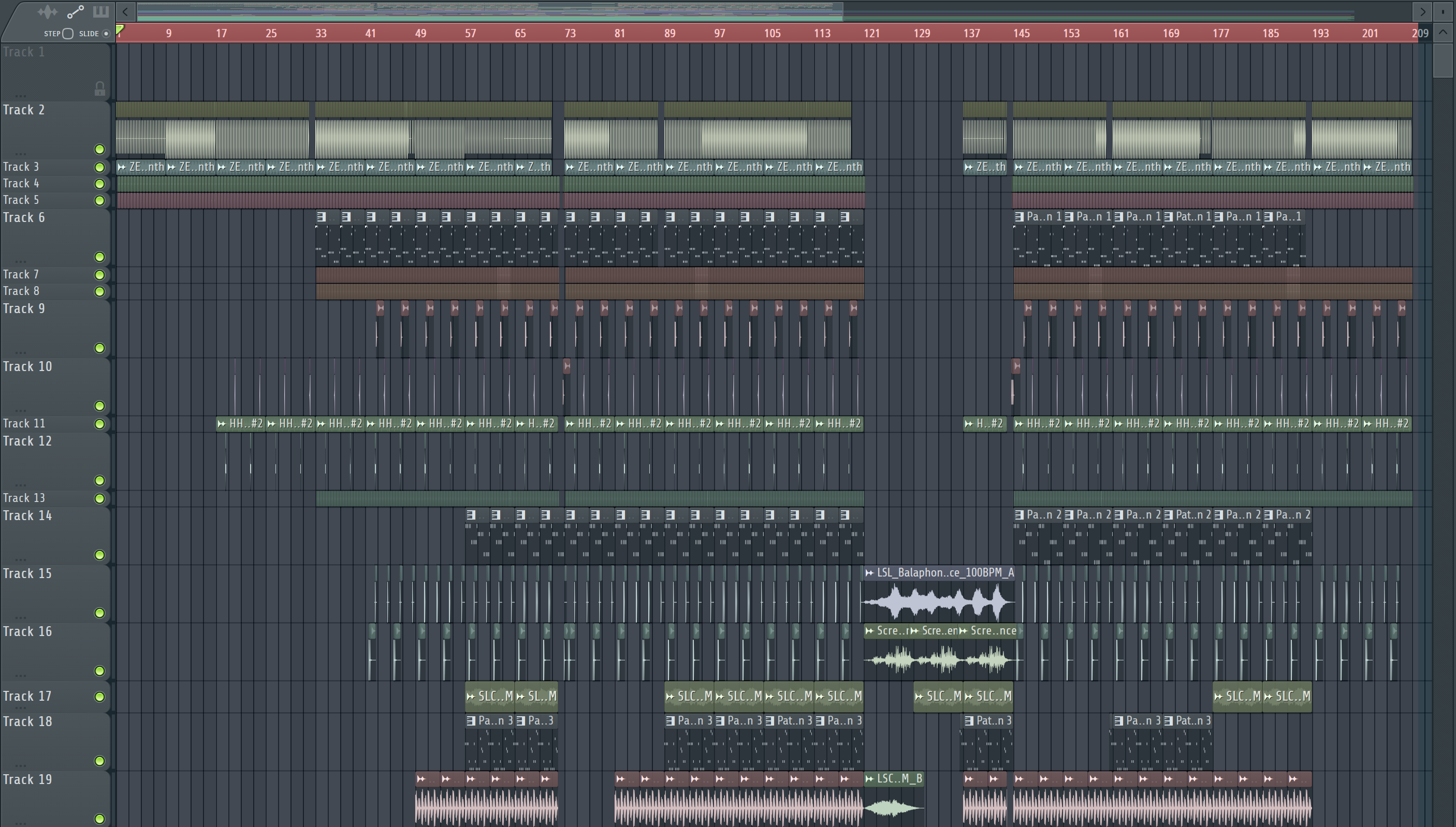Viewport: 1456px width, 827px height.
Task: Mute Track 8 with its green LED
Action: tap(99, 291)
